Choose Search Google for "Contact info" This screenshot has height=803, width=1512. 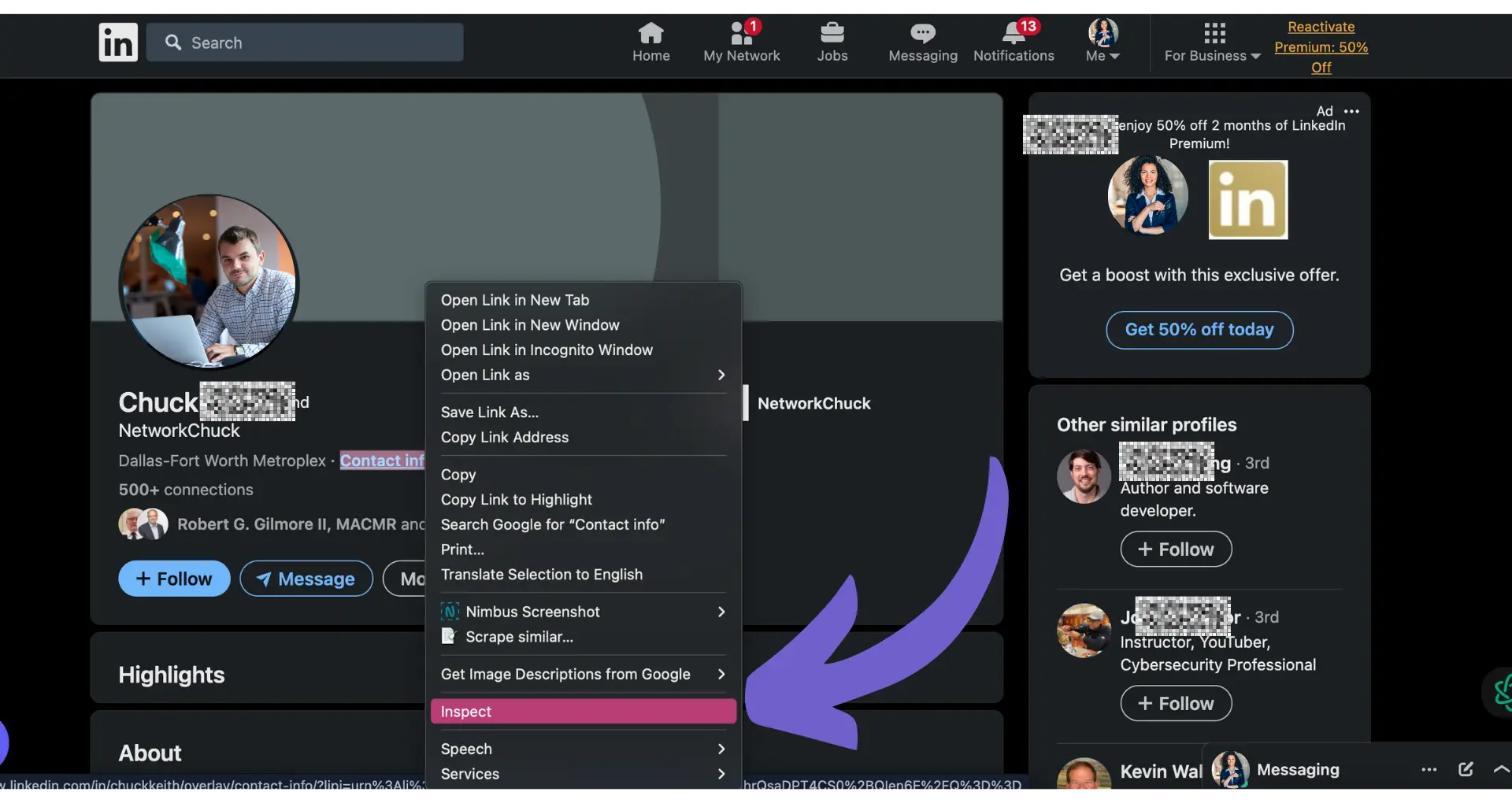[584, 525]
